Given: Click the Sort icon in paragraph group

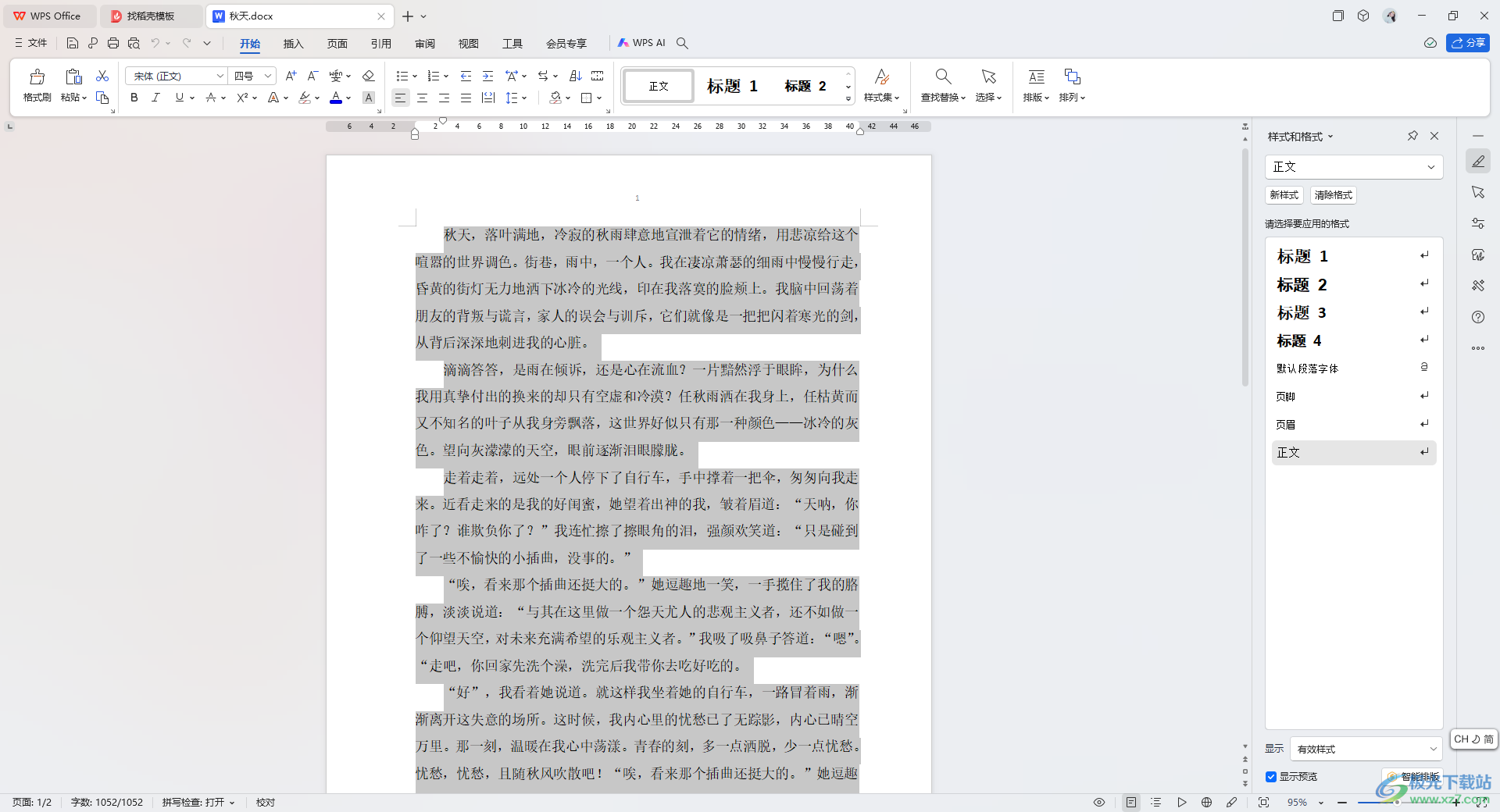Looking at the screenshot, I should (x=576, y=76).
